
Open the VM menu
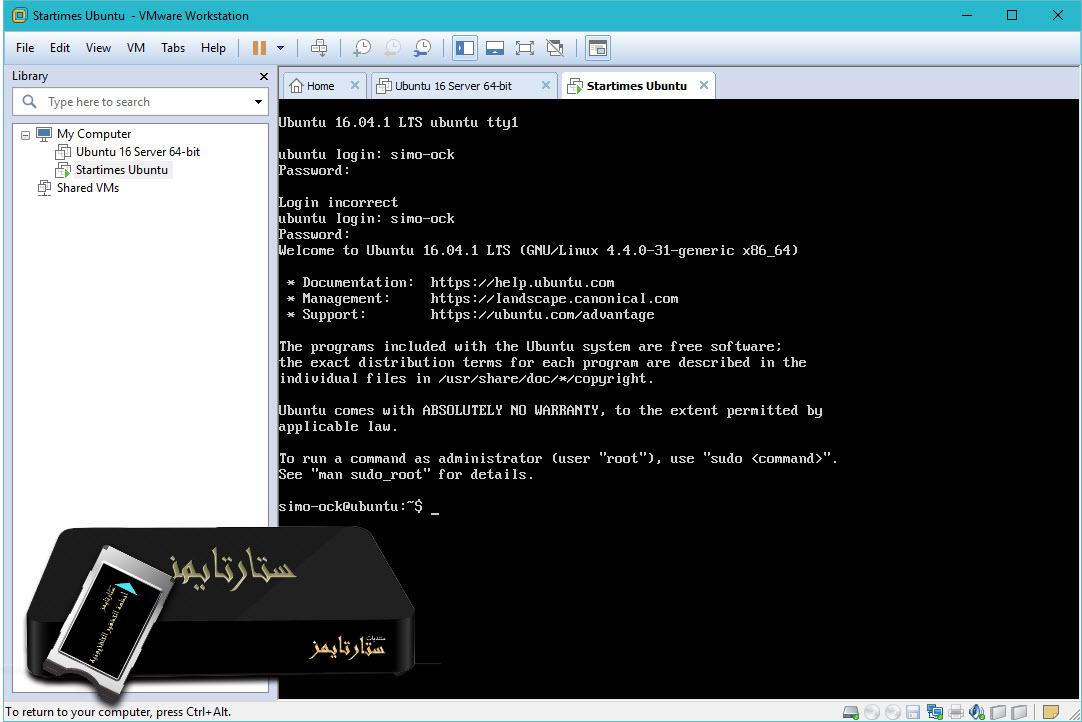pyautogui.click(x=135, y=47)
